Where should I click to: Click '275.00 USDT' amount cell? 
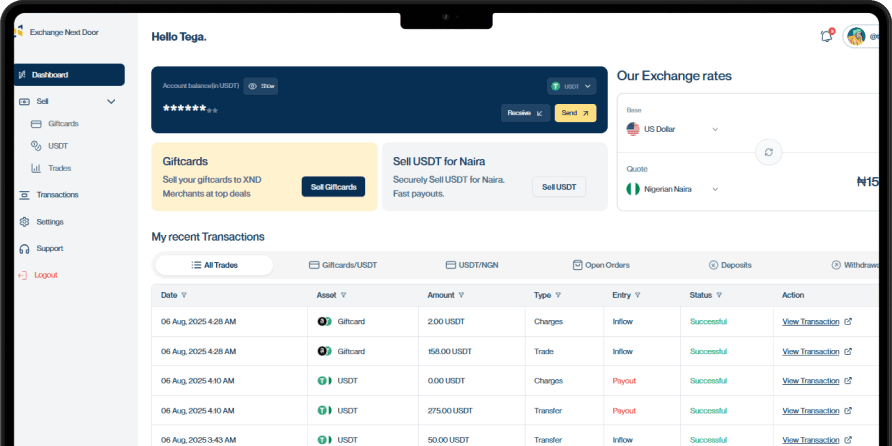(x=449, y=411)
